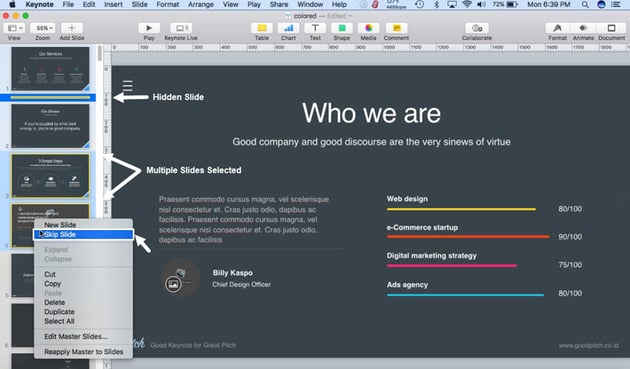The height and width of the screenshot is (369, 630).
Task: Open the Apple menu
Action: coord(12,4)
